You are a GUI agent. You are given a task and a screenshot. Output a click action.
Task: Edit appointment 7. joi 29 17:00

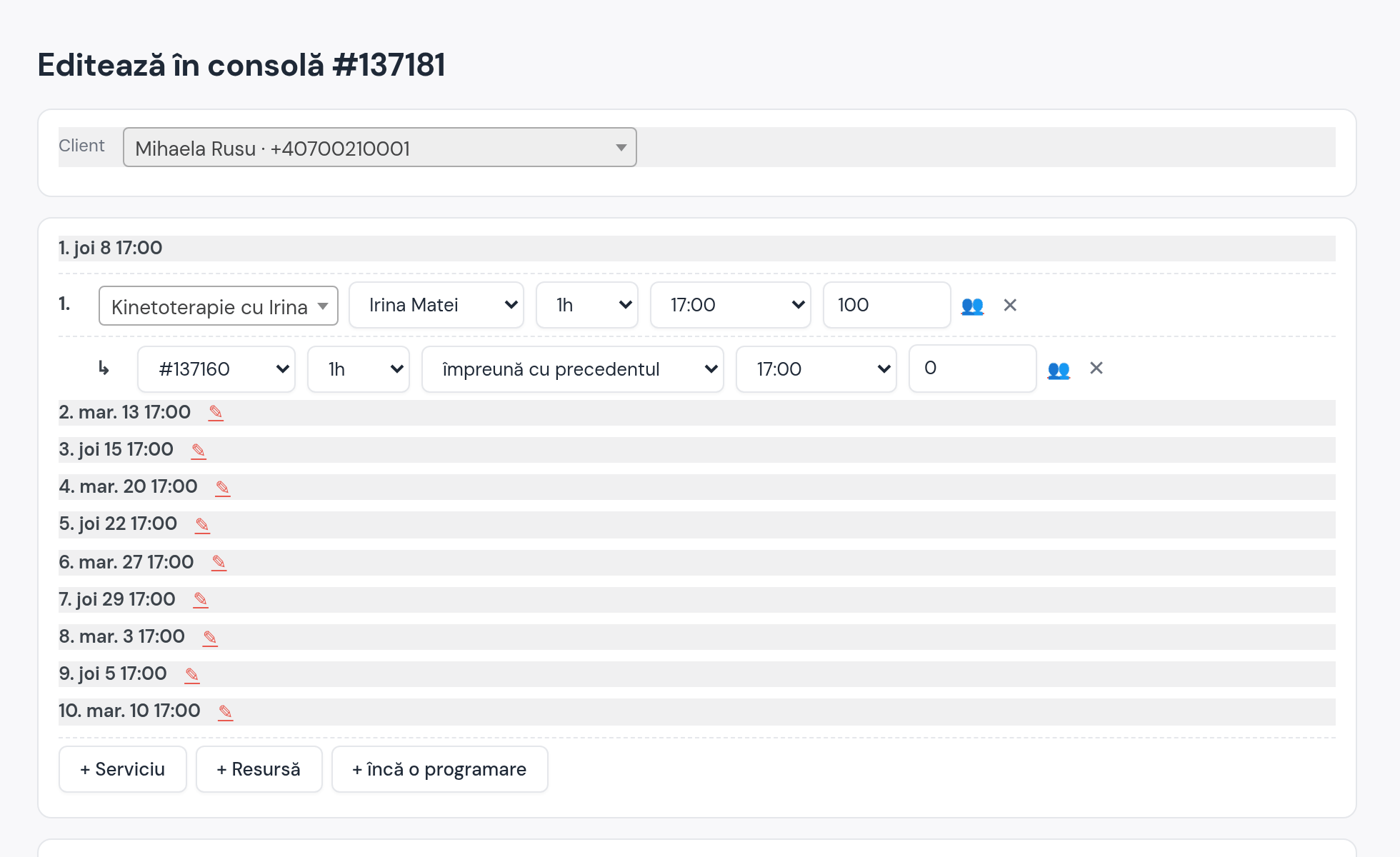pyautogui.click(x=201, y=600)
